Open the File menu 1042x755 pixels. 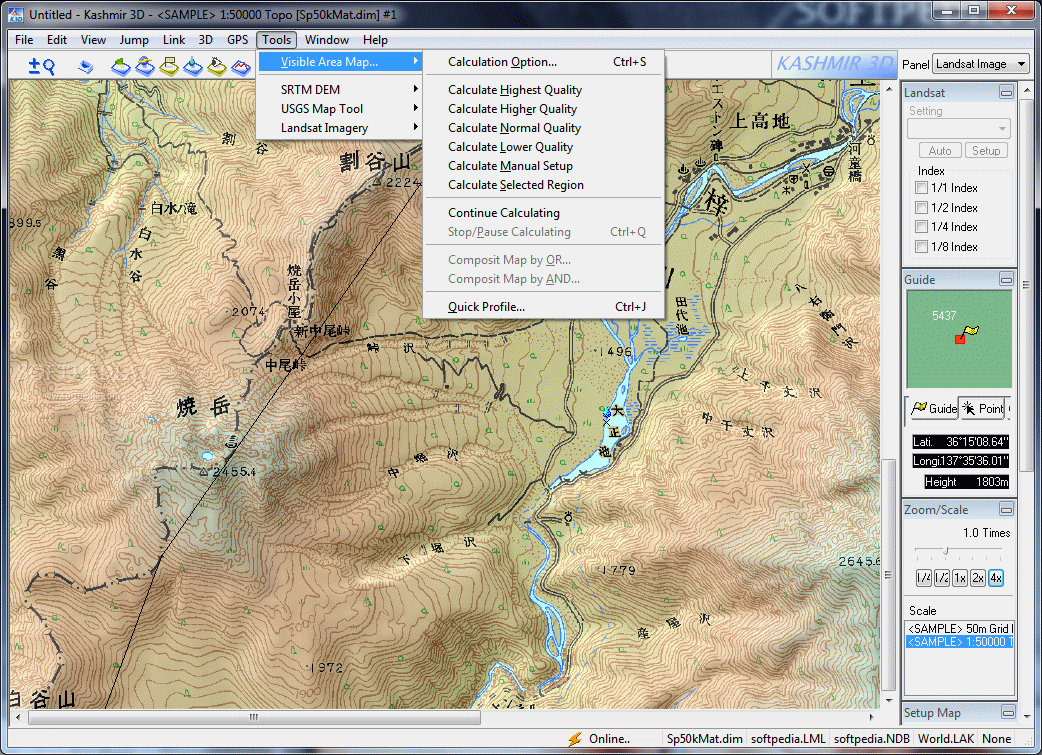(x=24, y=40)
